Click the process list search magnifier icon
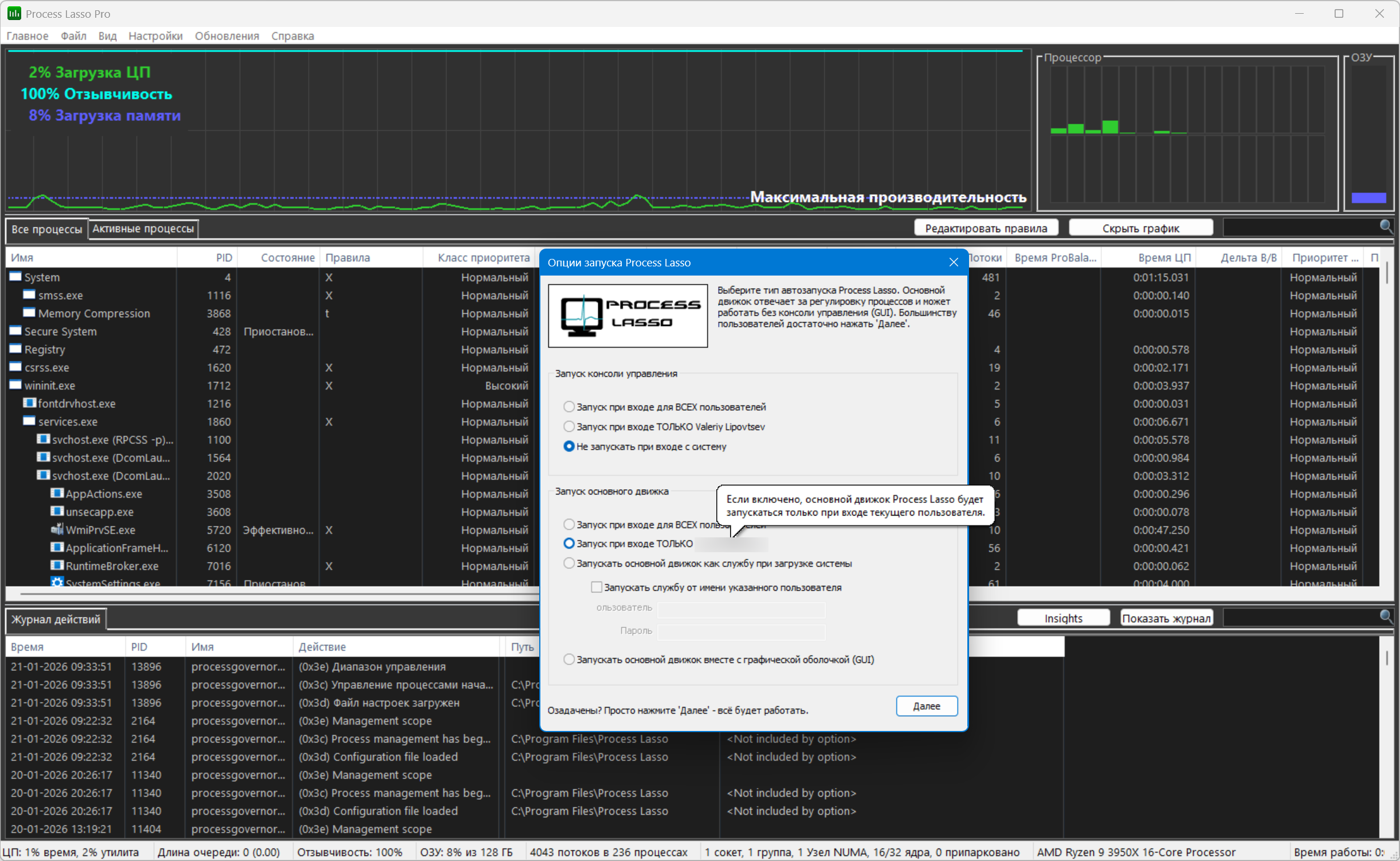 pos(1386,227)
